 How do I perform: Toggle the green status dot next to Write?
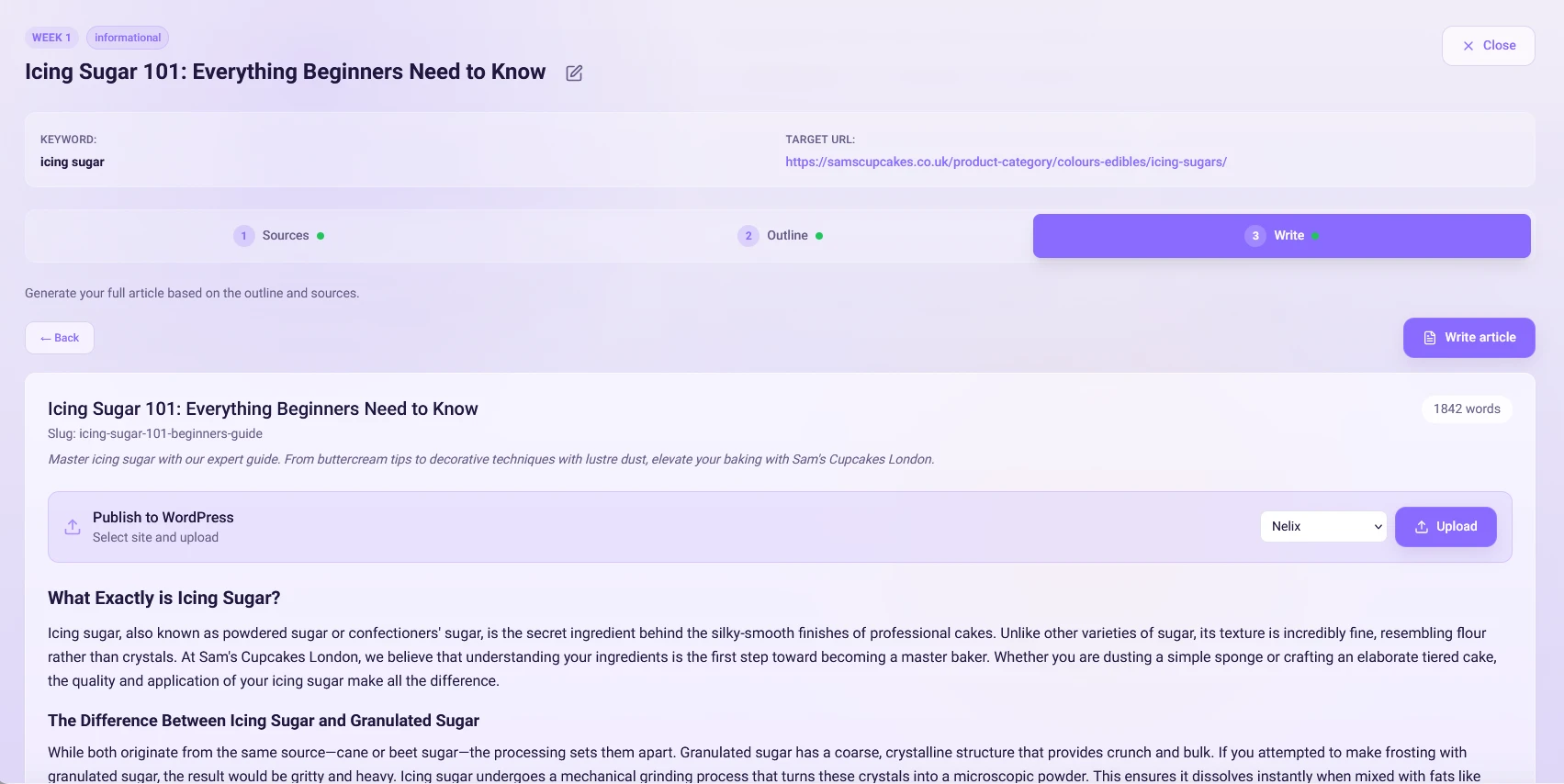(x=1313, y=236)
